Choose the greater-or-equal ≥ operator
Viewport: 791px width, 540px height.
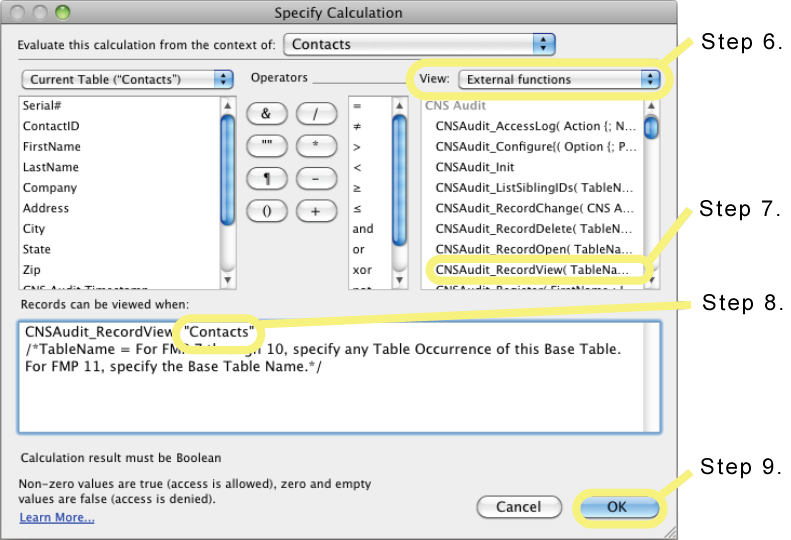pyautogui.click(x=357, y=188)
